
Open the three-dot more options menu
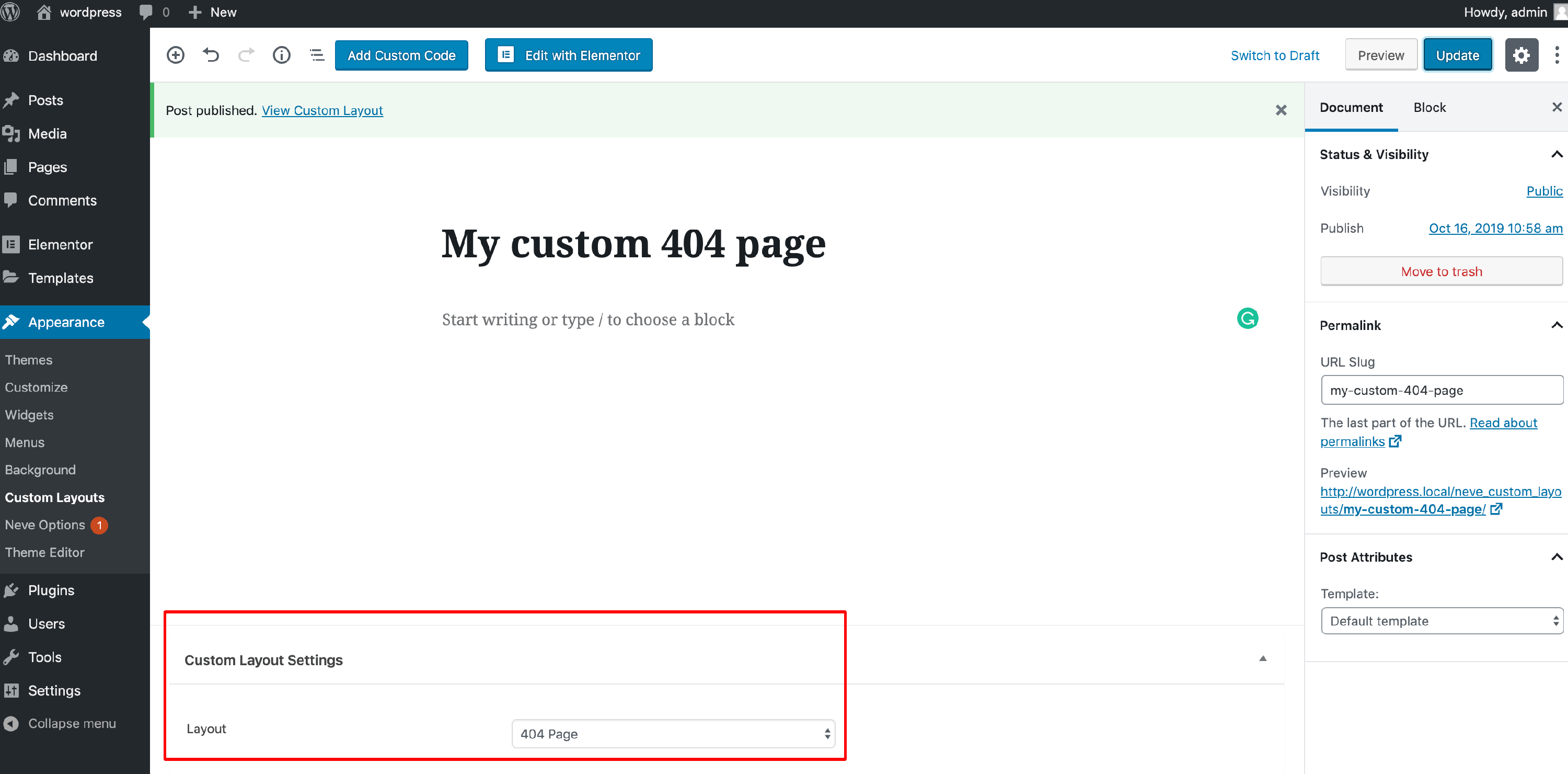1557,55
